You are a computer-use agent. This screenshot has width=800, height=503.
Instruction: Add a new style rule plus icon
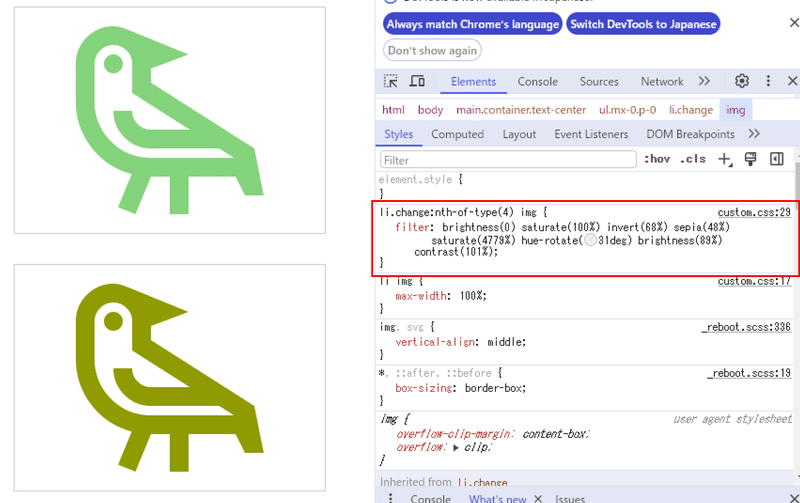(725, 160)
